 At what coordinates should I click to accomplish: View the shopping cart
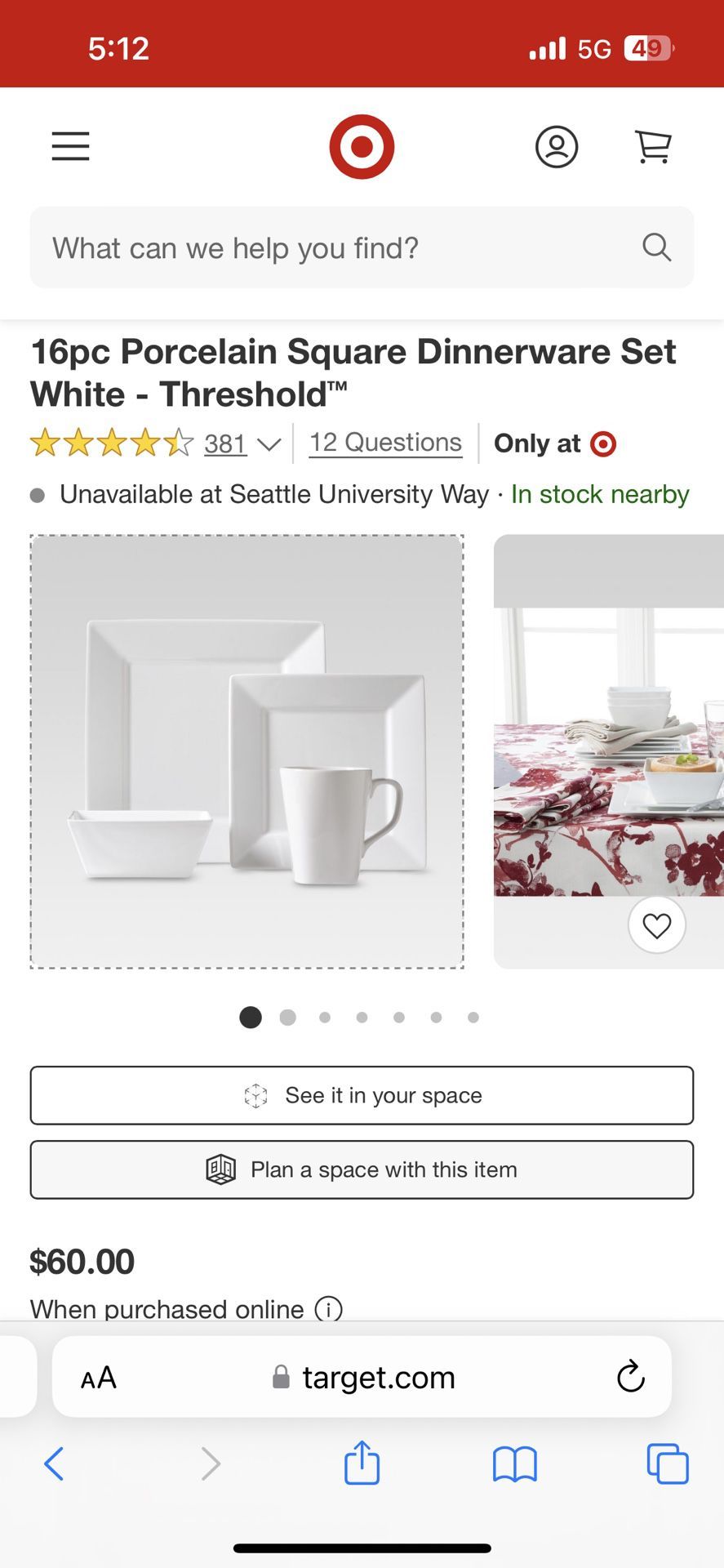point(653,147)
